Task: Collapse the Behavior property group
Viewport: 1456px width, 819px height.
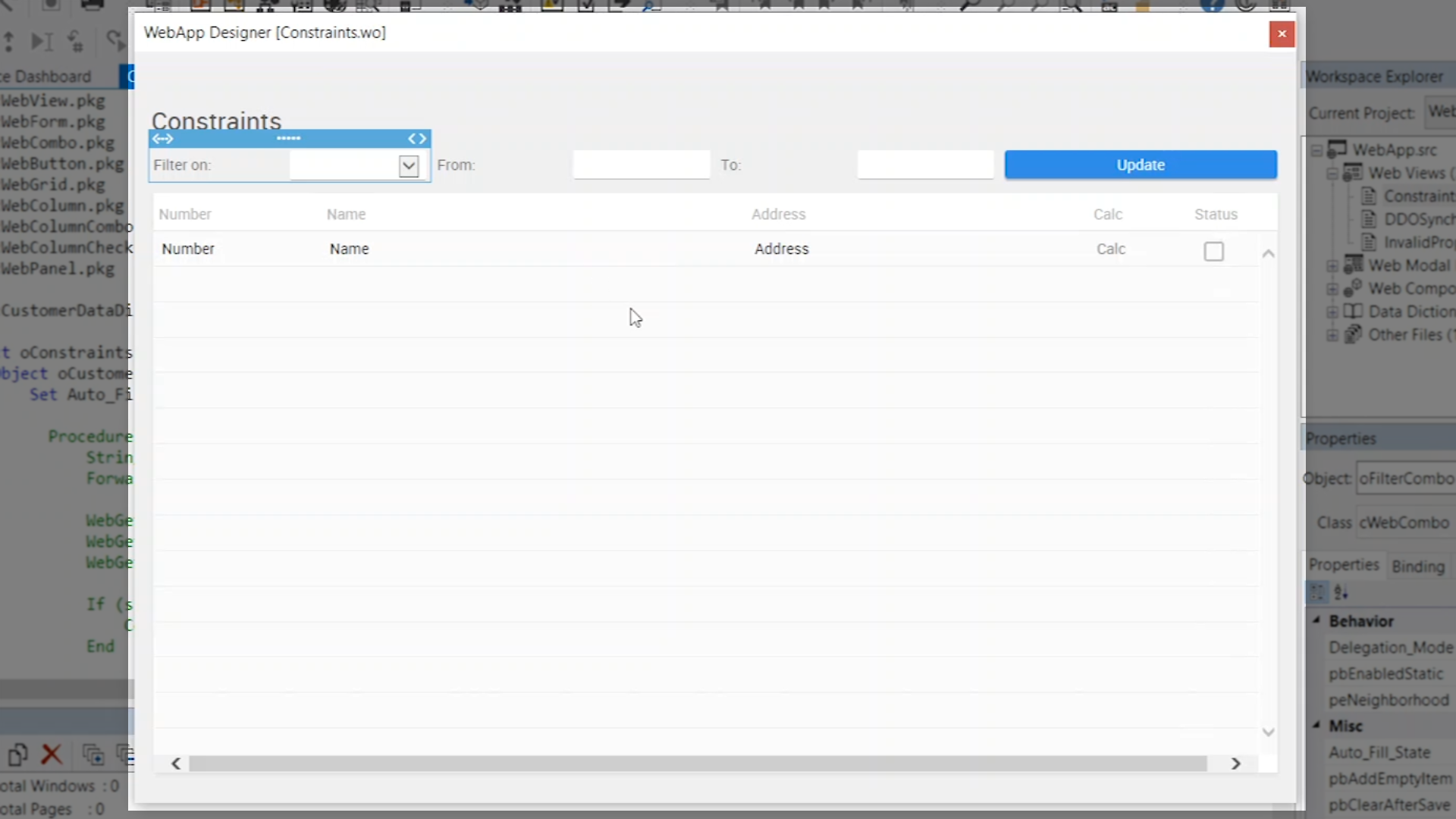Action: click(x=1317, y=620)
